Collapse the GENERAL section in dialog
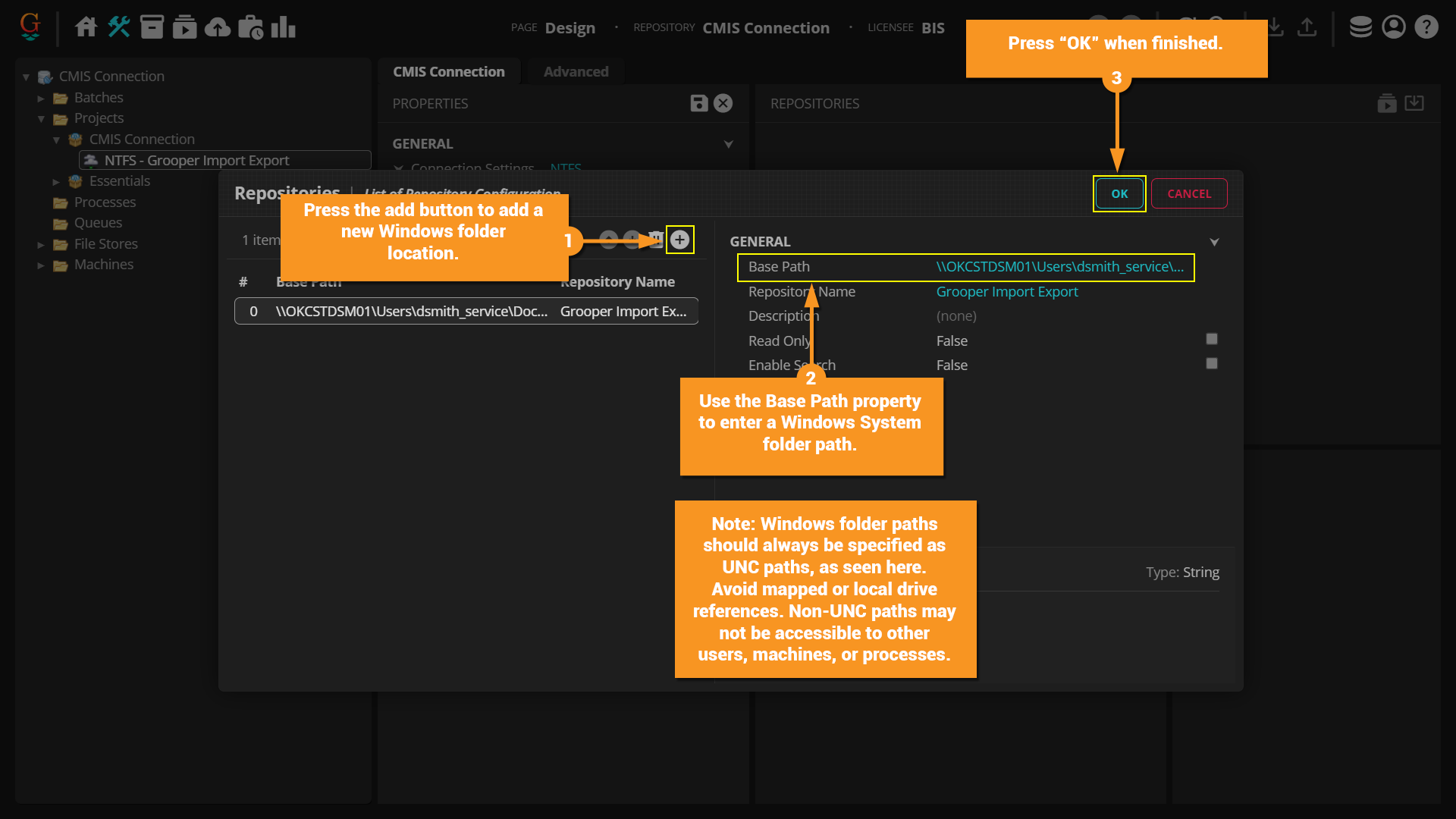 click(x=1214, y=242)
